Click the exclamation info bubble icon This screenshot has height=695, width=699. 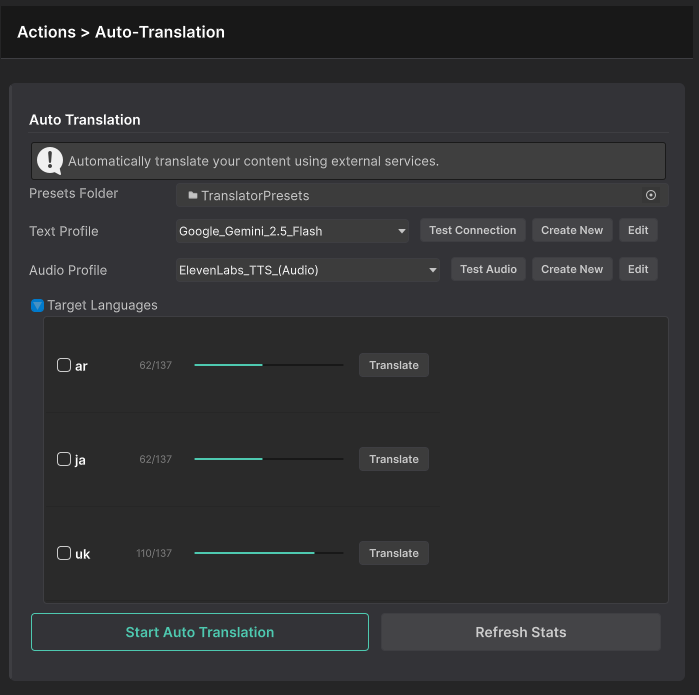click(49, 160)
